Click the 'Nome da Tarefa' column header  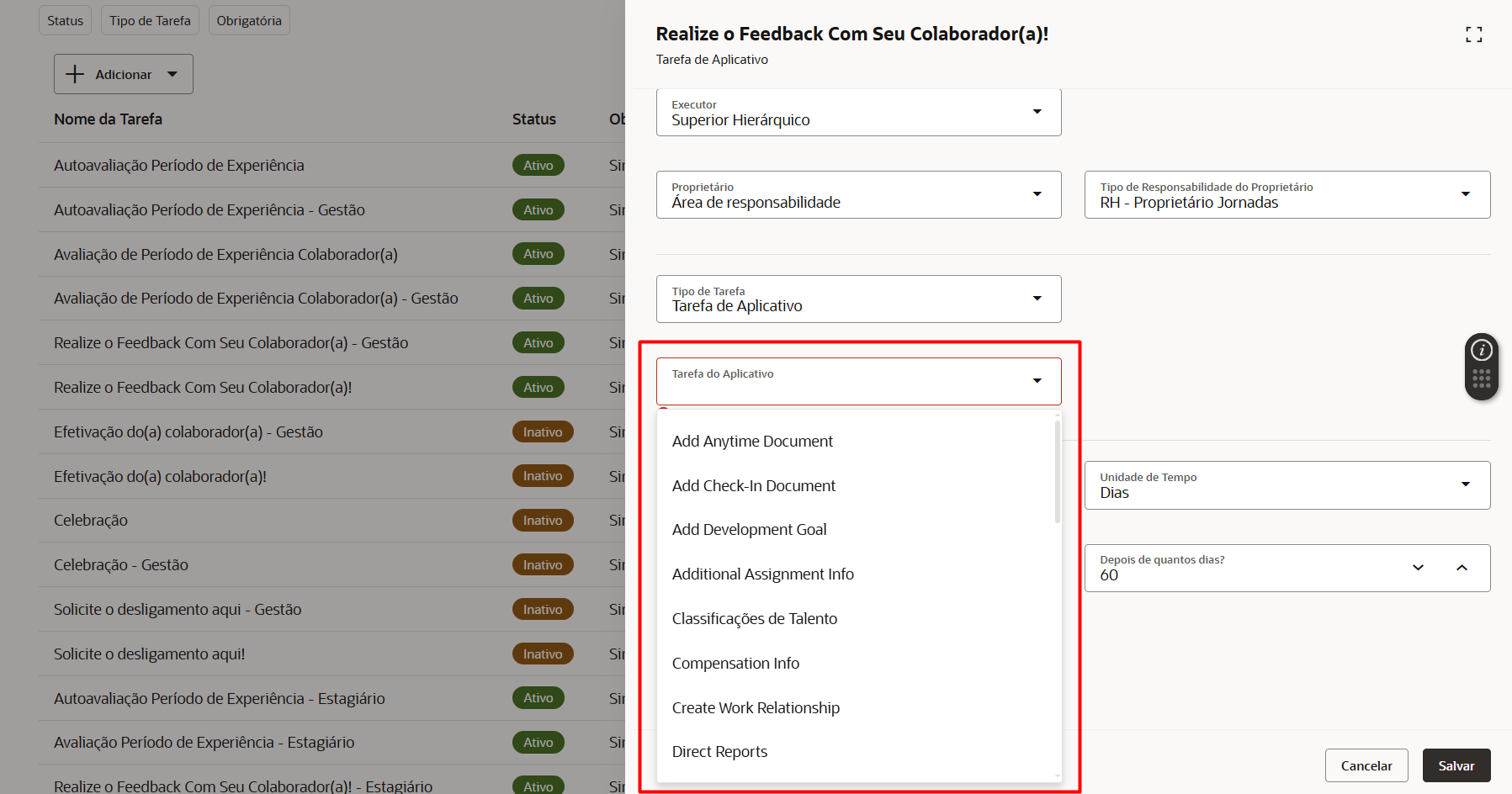108,119
